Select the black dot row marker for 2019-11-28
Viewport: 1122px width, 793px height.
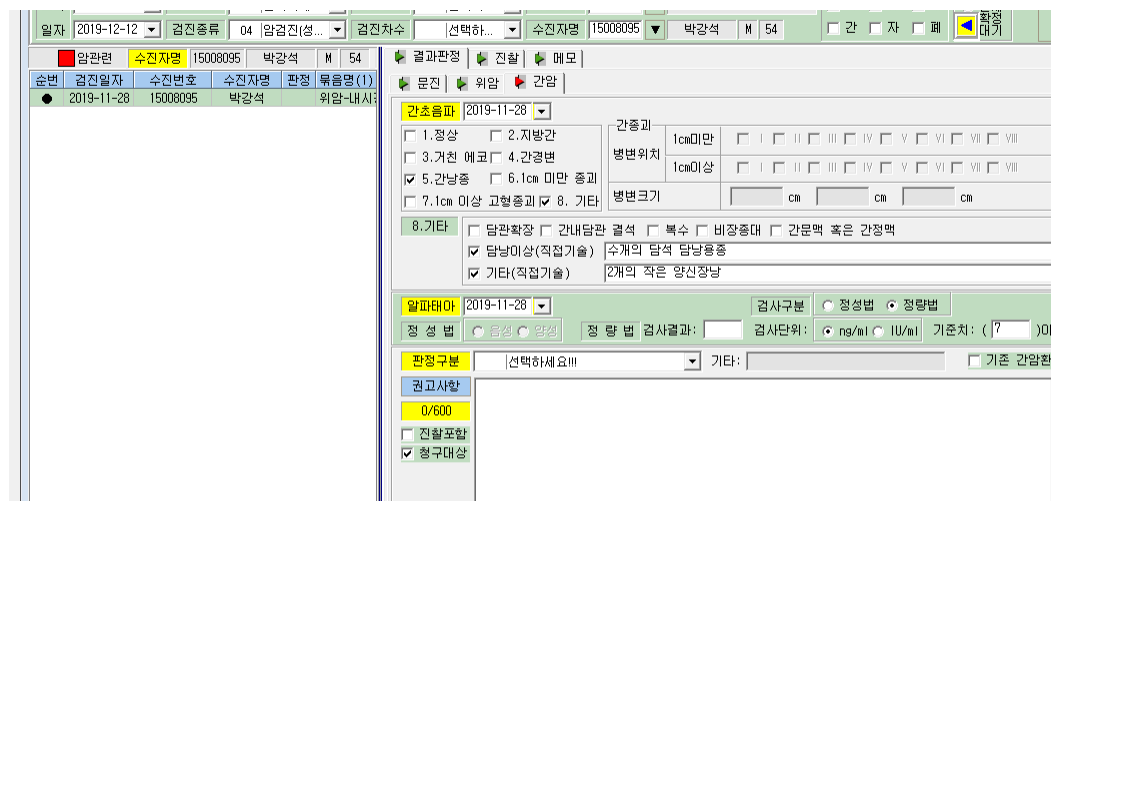[x=47, y=98]
